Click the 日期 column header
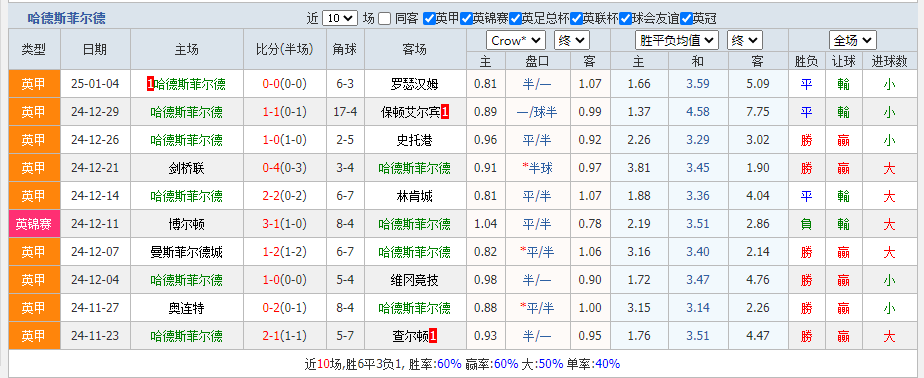The width and height of the screenshot is (924, 378). 95,49
